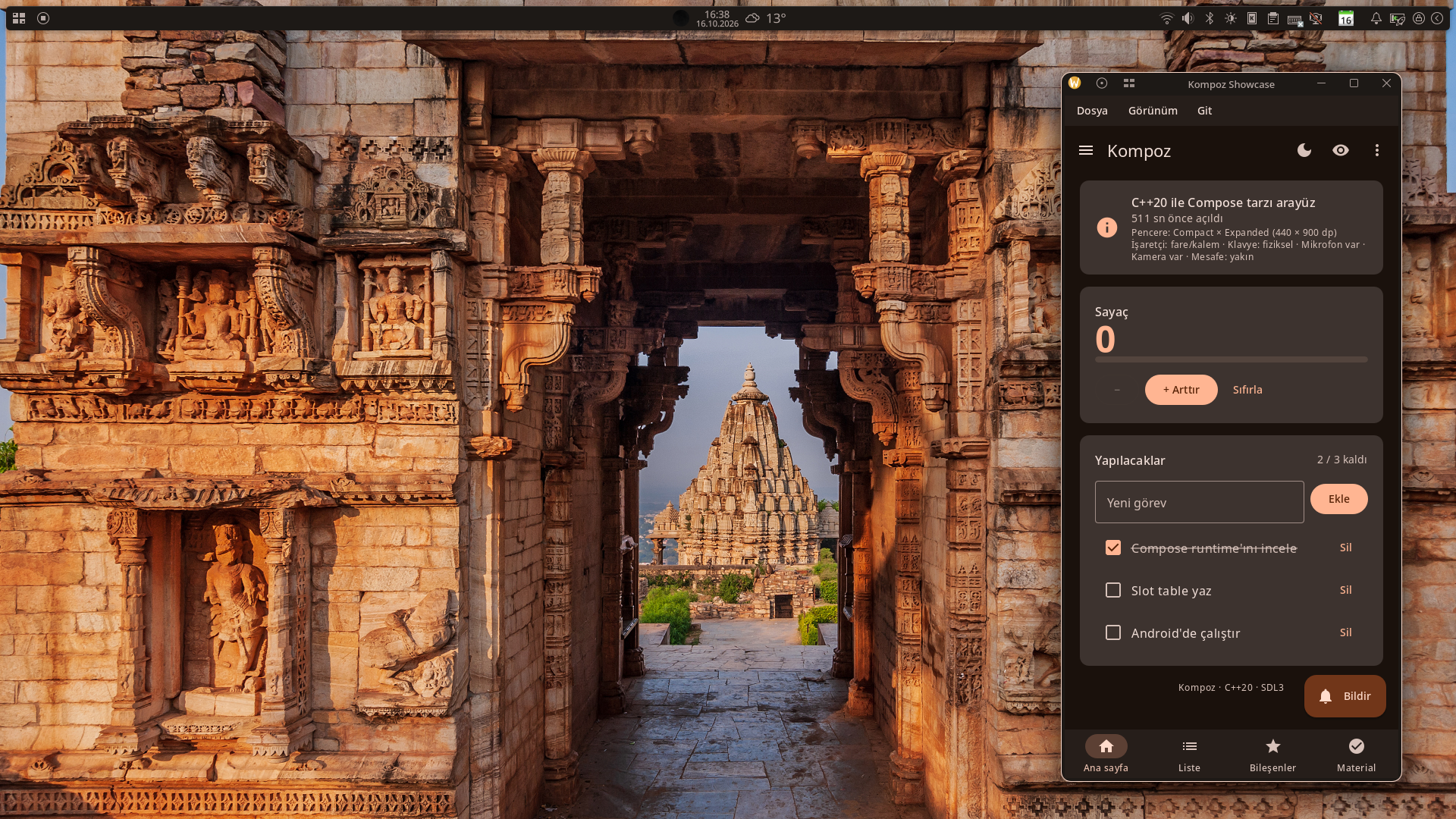This screenshot has width=1456, height=819.
Task: Click the Ekle button
Action: tap(1339, 499)
